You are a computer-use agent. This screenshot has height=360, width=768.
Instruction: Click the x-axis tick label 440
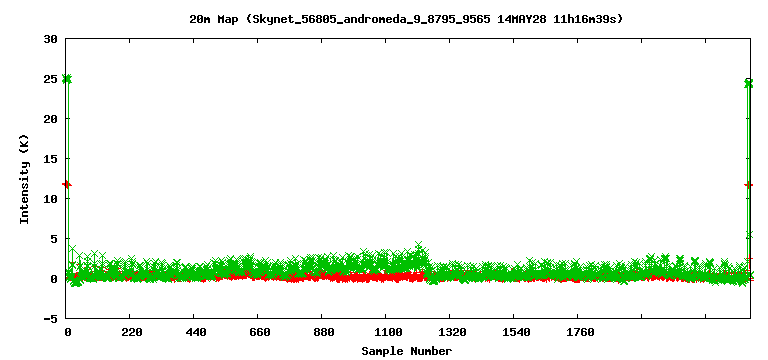click(195, 333)
